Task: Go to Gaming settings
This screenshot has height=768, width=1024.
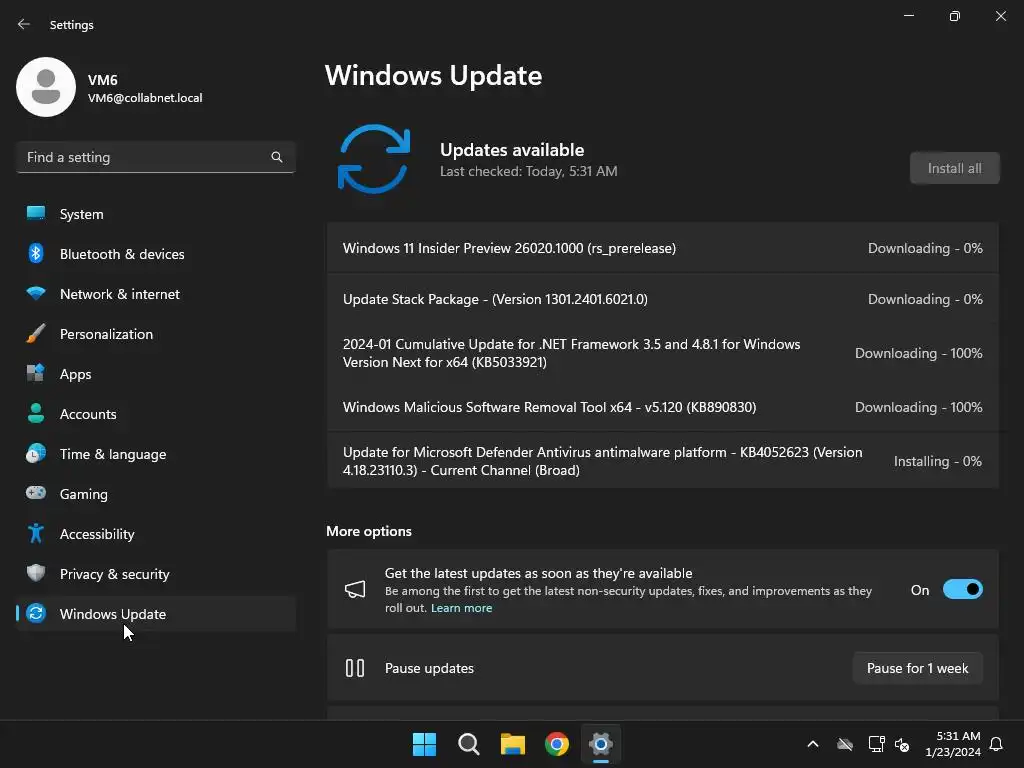Action: pos(156,493)
